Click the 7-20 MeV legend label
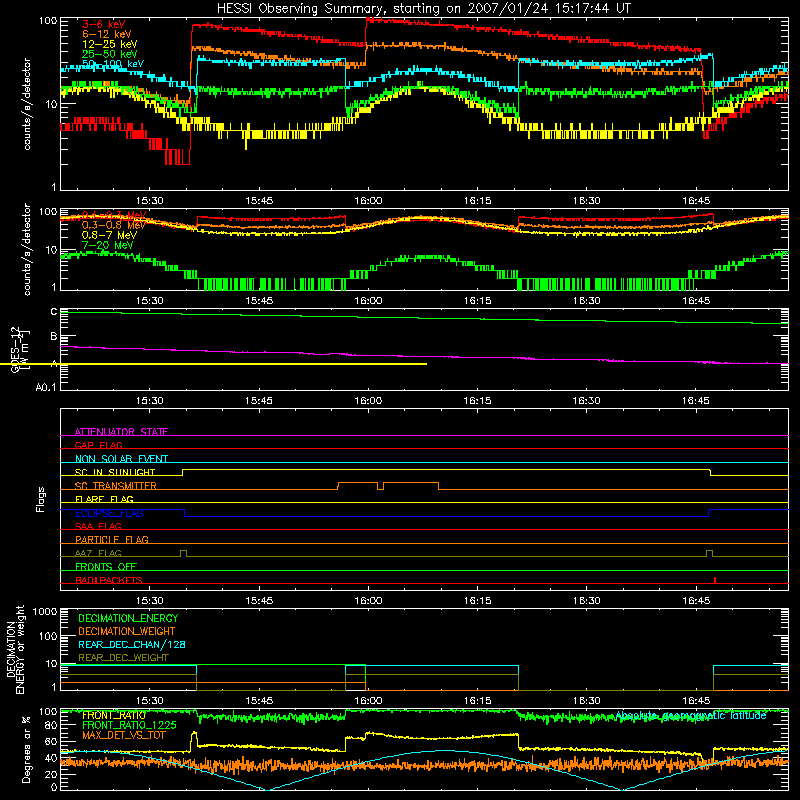The image size is (800, 800). coord(108,245)
